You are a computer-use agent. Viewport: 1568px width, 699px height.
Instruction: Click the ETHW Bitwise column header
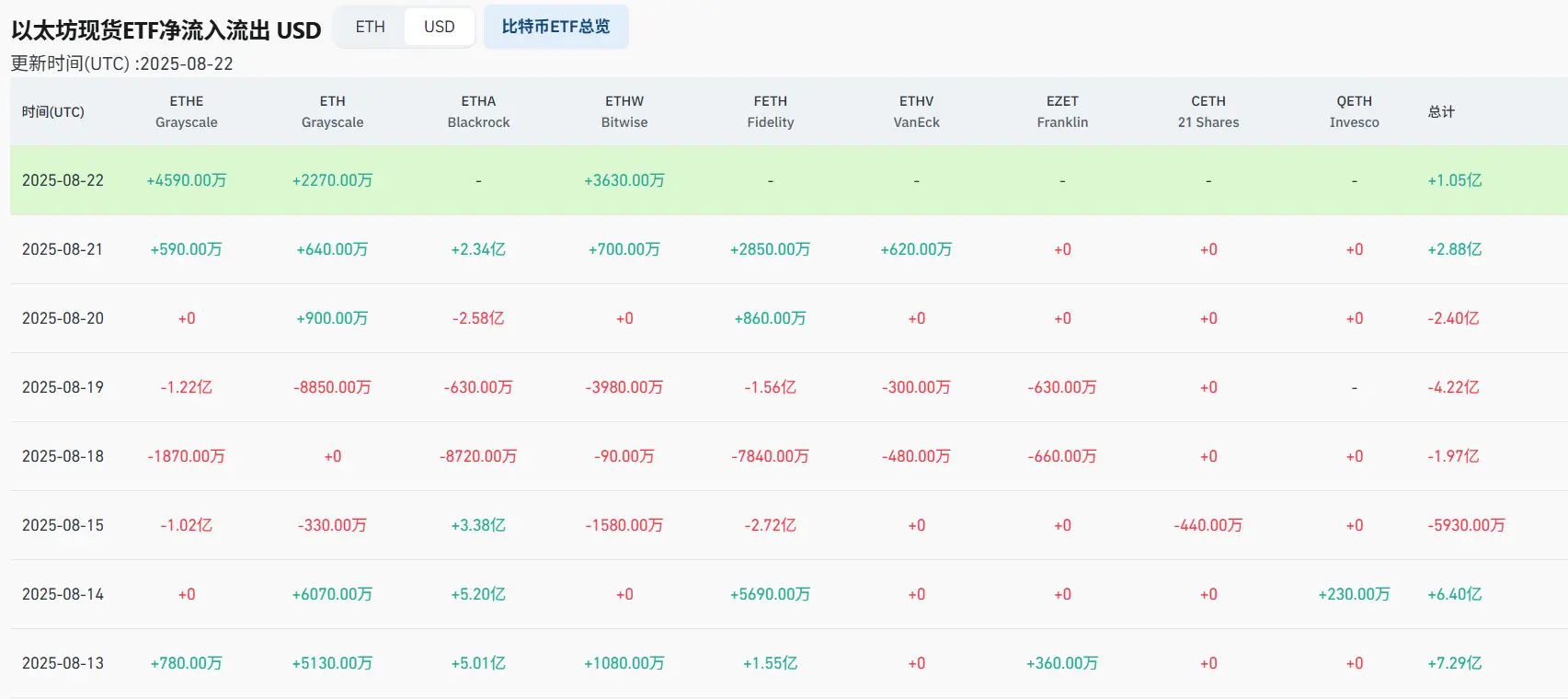(624, 111)
